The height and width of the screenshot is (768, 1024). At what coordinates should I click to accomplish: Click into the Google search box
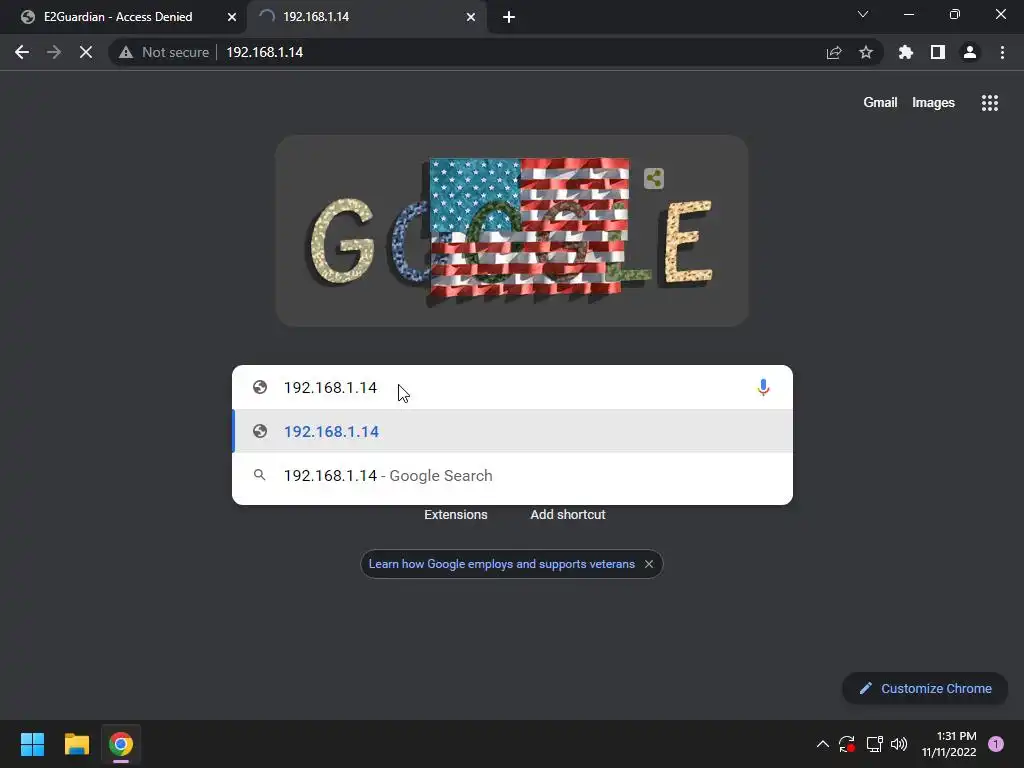pyautogui.click(x=513, y=388)
